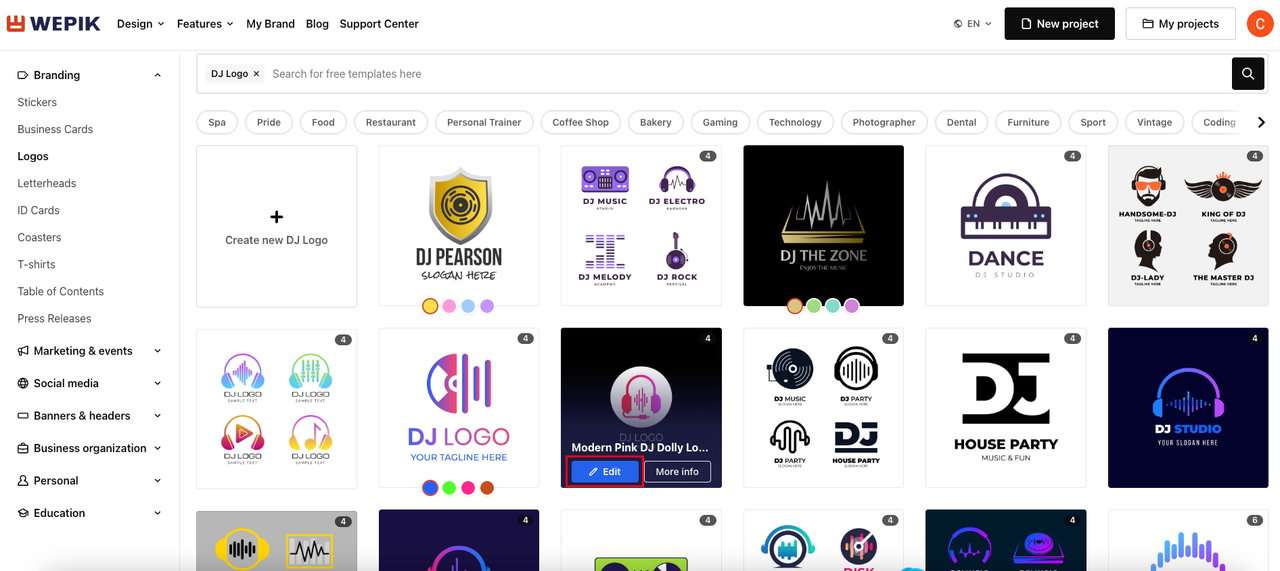Filter by the Restaurant chip
This screenshot has width=1280, height=571.
(x=391, y=122)
